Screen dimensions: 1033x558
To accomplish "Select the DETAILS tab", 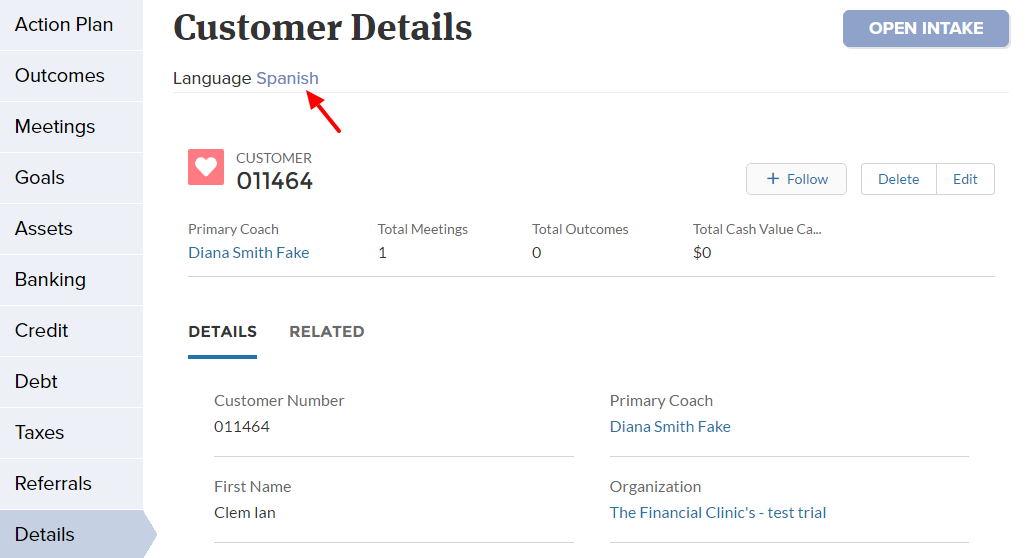I will [x=223, y=331].
